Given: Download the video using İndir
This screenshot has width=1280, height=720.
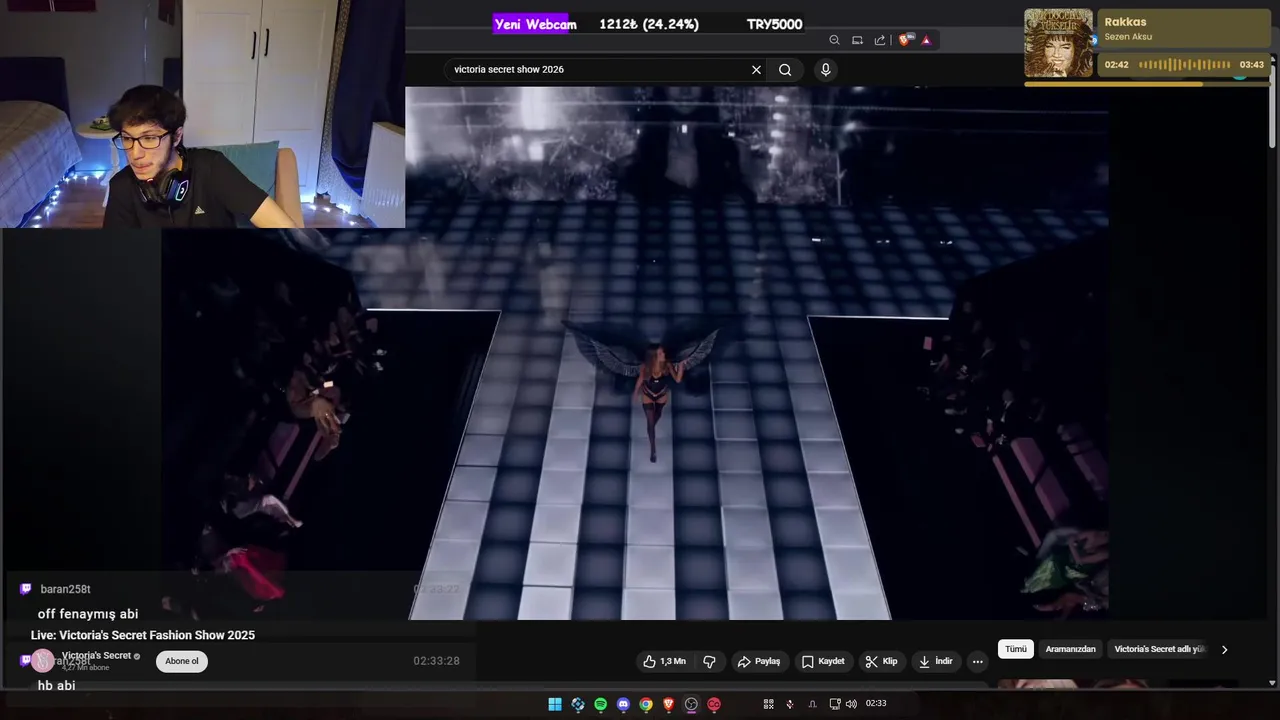Looking at the screenshot, I should 936,661.
